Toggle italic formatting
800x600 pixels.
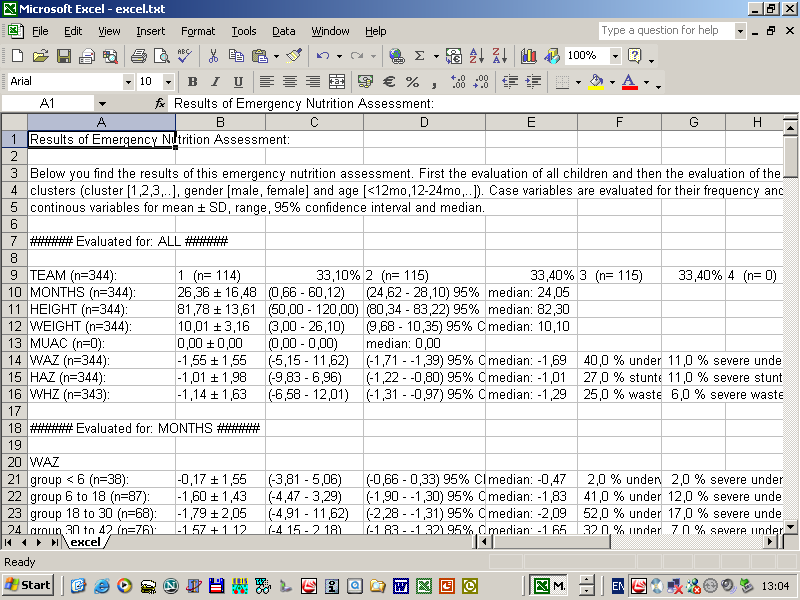pyautogui.click(x=214, y=82)
